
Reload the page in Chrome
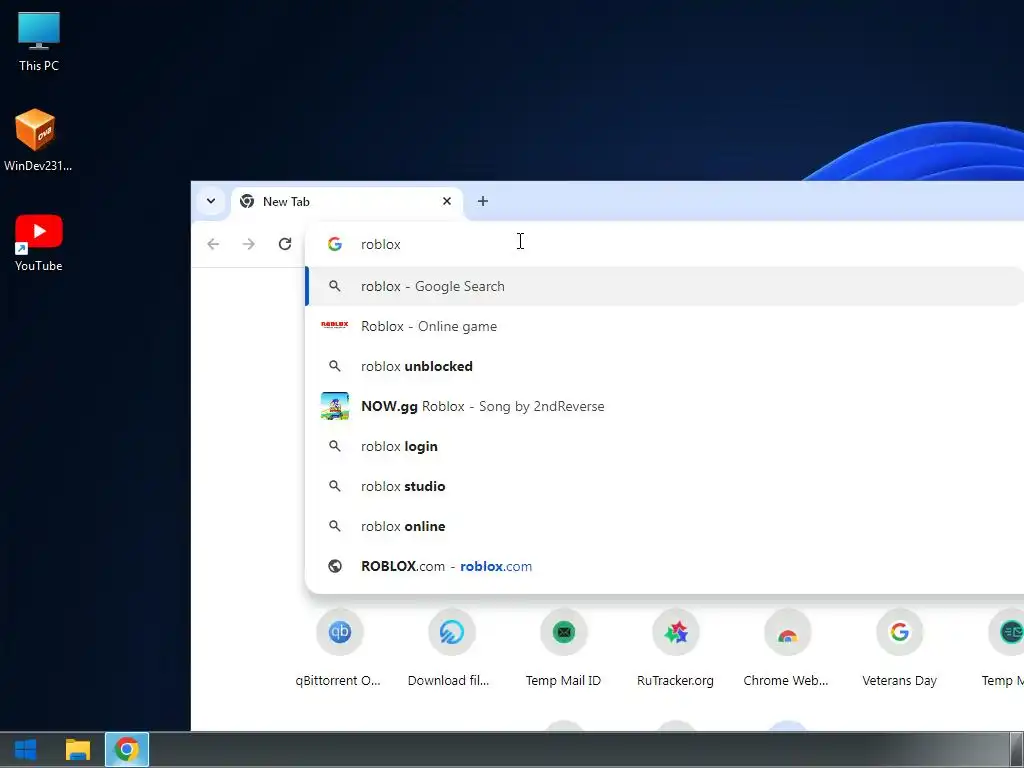coord(285,244)
